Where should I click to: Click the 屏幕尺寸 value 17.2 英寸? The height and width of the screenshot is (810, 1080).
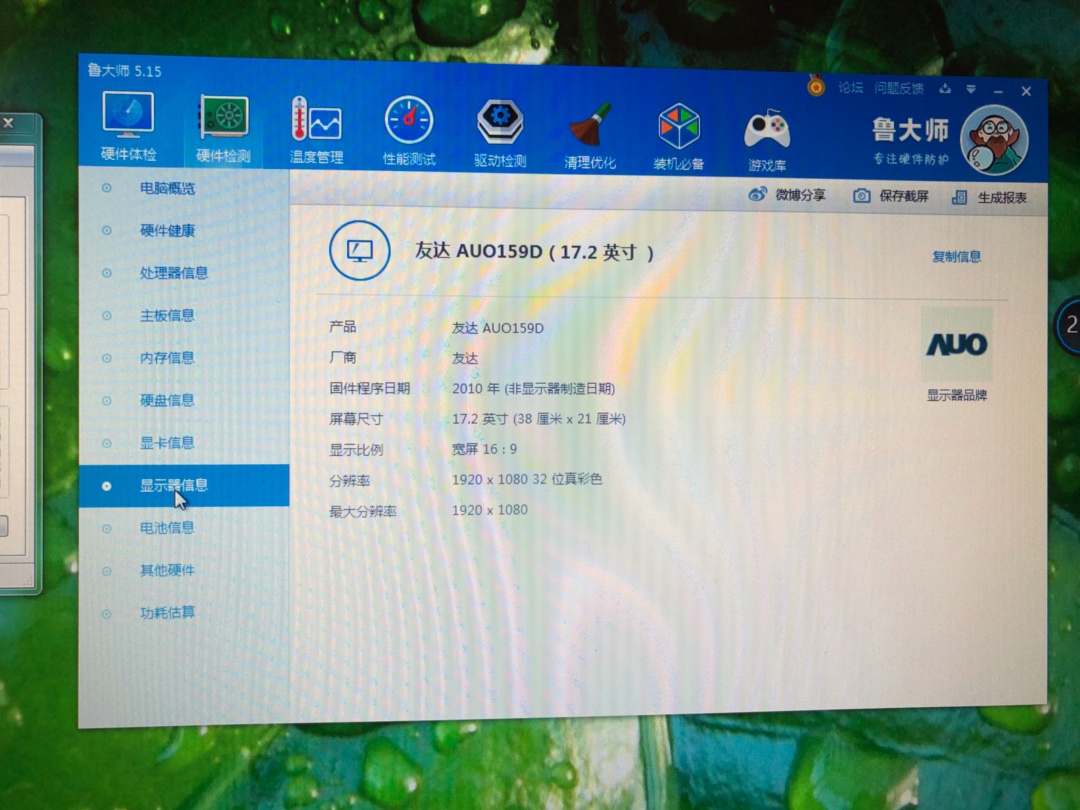tap(539, 419)
